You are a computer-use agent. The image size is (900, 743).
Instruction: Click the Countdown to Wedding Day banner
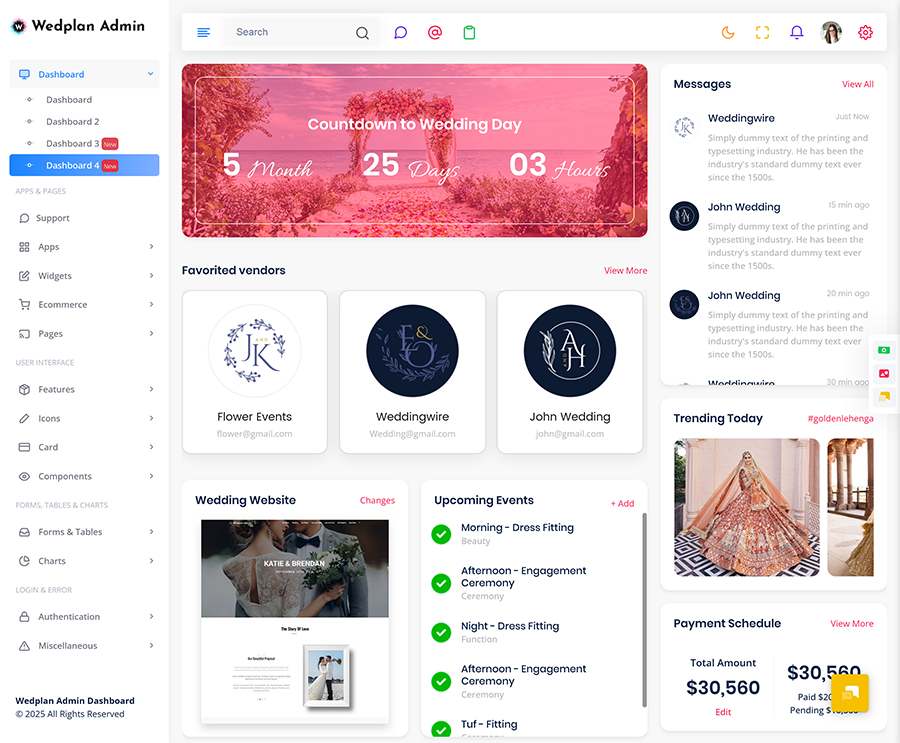(414, 150)
